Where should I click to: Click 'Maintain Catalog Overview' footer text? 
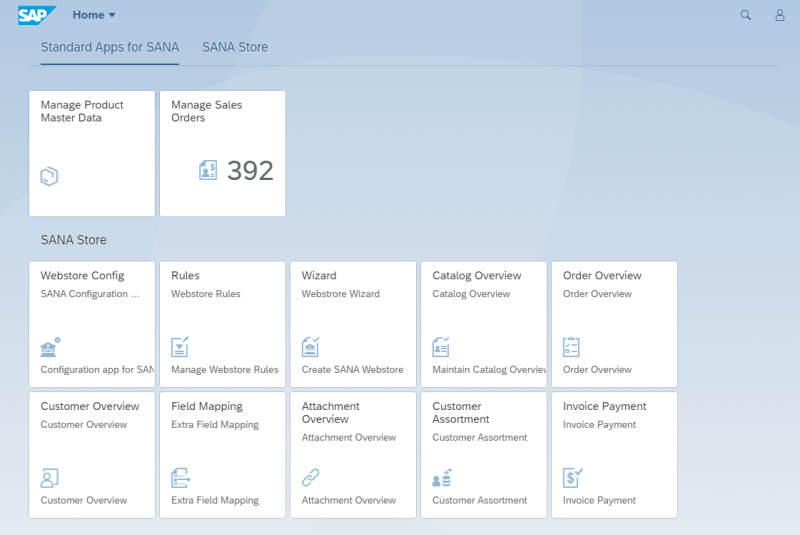point(489,370)
